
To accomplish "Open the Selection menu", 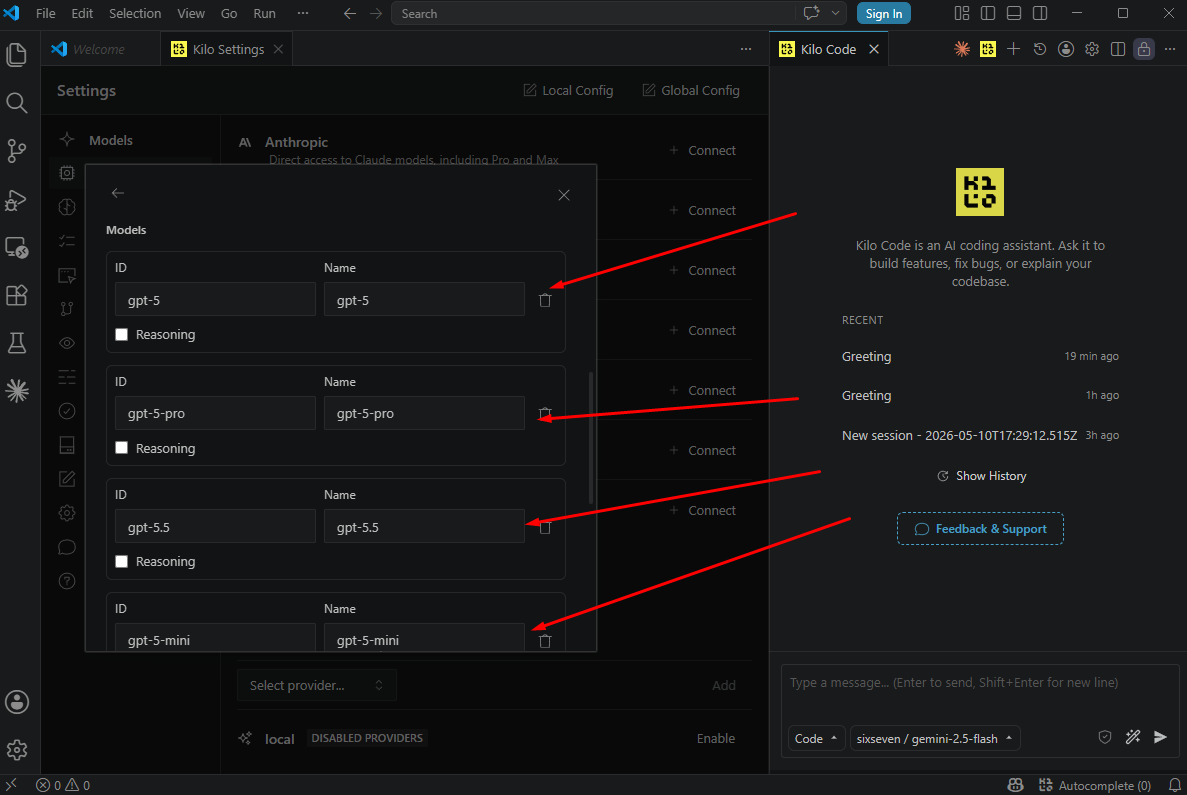I will 135,13.
